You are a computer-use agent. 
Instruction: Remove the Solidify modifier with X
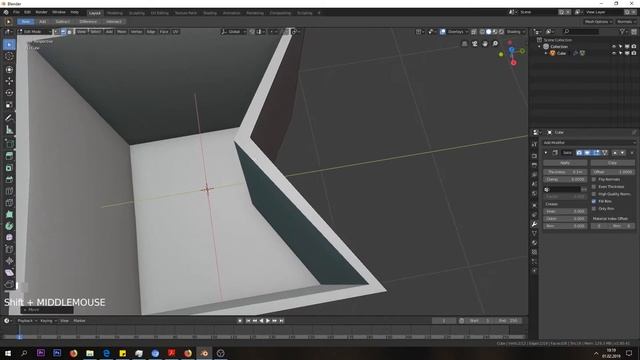[632, 153]
